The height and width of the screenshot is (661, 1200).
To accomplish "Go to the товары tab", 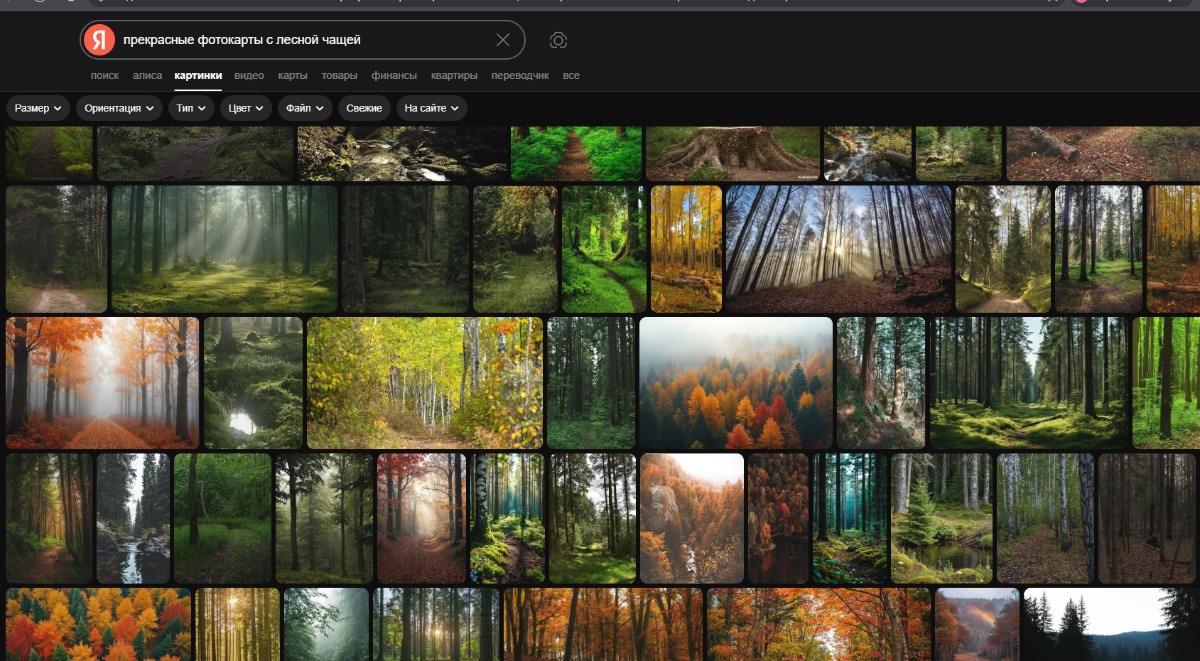I will click(x=339, y=75).
